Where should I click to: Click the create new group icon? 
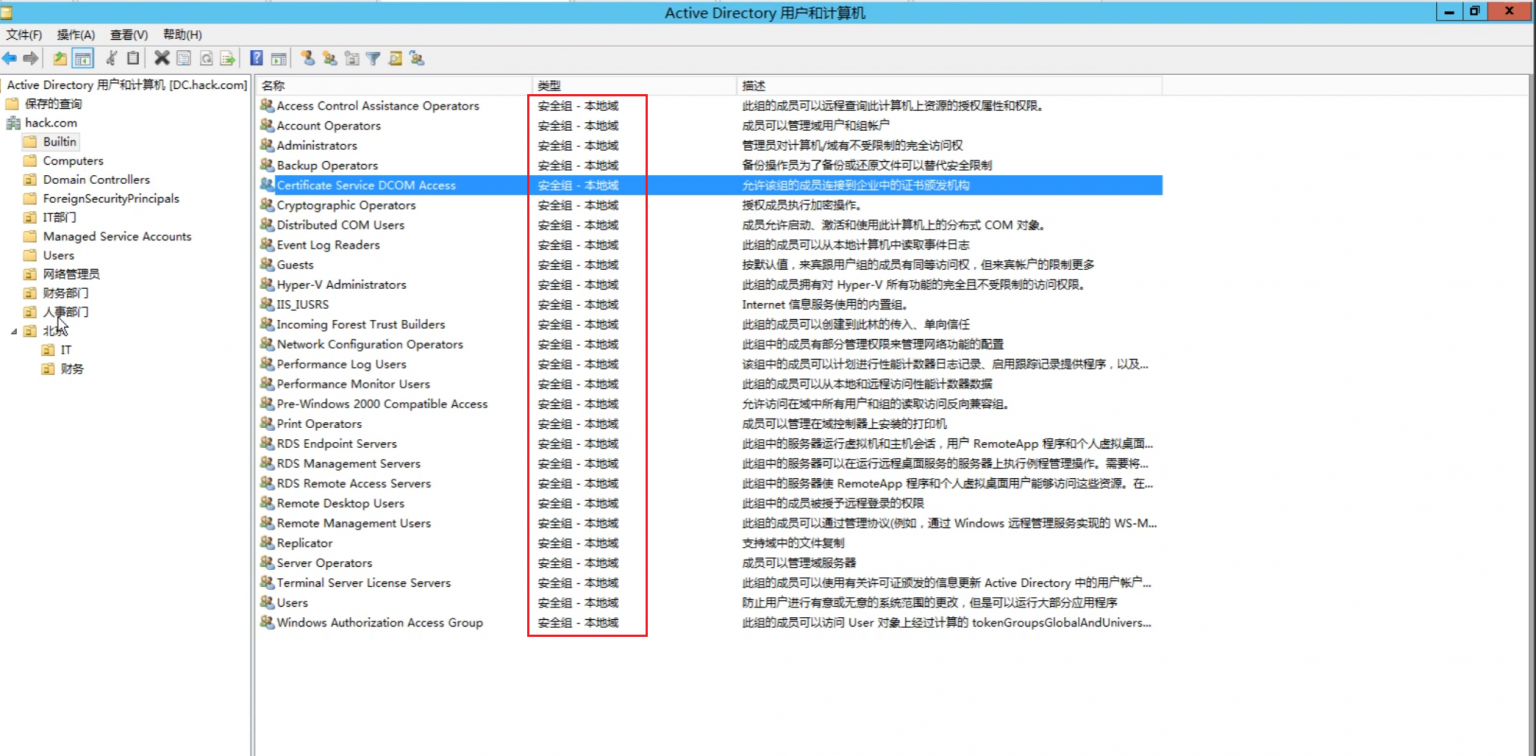click(x=330, y=58)
